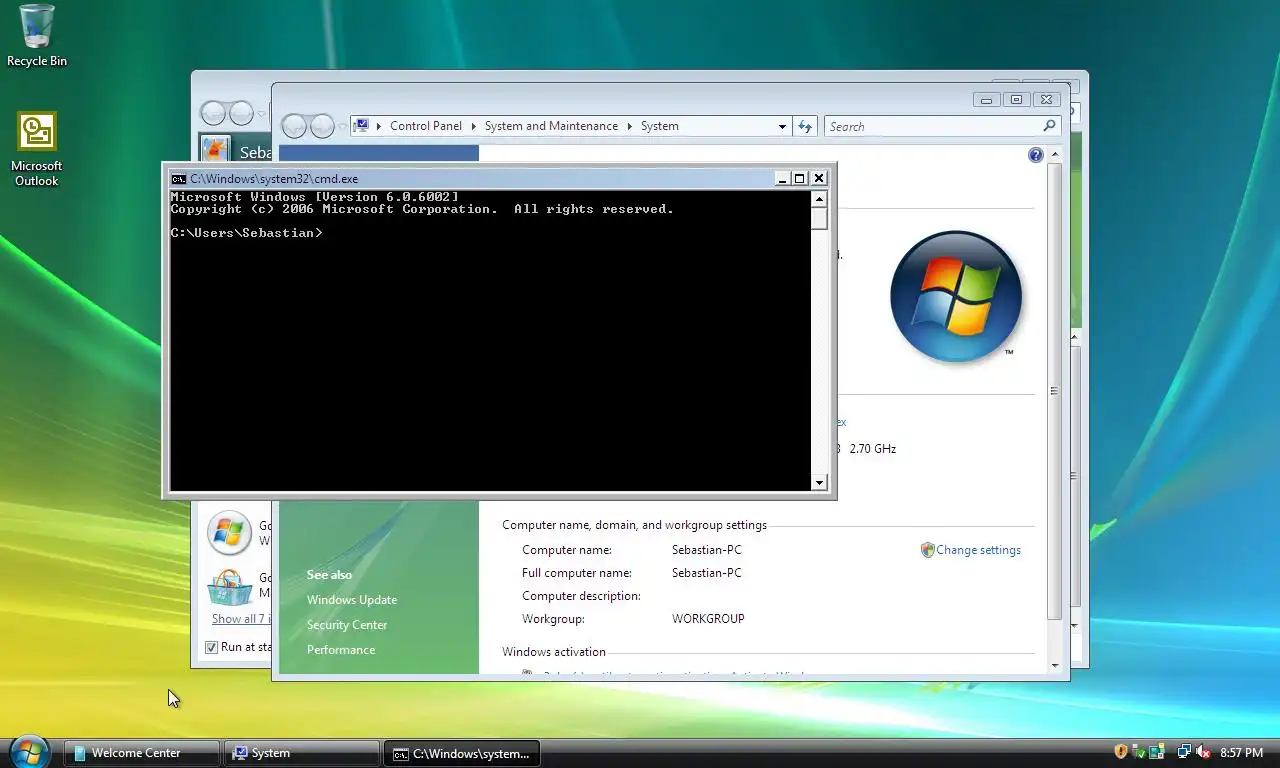The width and height of the screenshot is (1280, 768).
Task: Minimize the cmd.exe window
Action: (781, 178)
